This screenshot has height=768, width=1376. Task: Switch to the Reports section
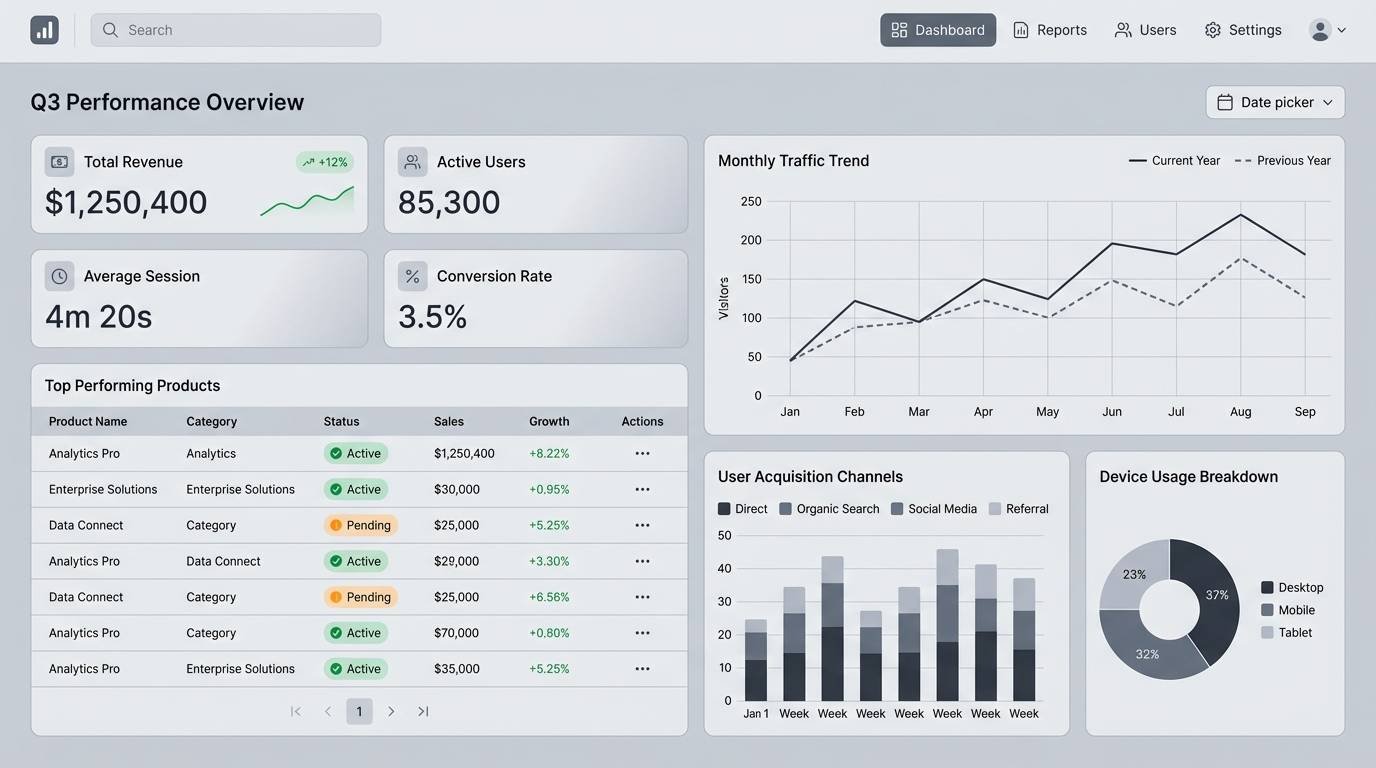click(x=1049, y=29)
